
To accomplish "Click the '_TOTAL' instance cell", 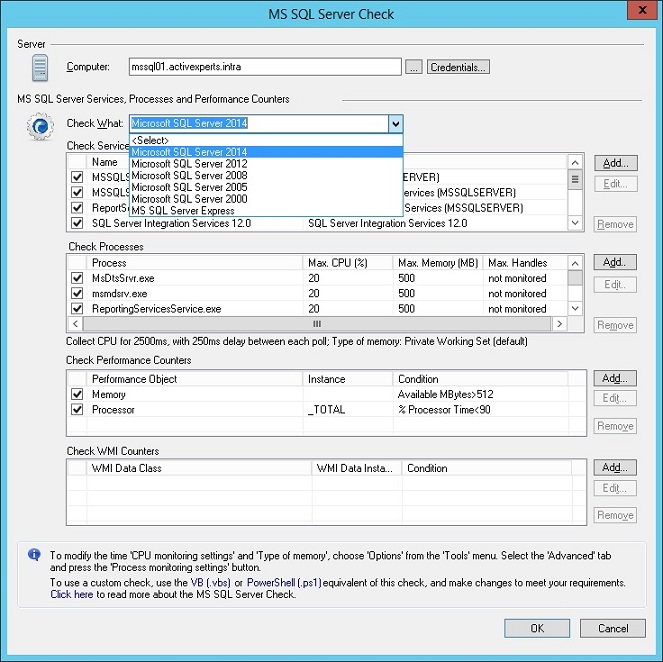I will 326,409.
